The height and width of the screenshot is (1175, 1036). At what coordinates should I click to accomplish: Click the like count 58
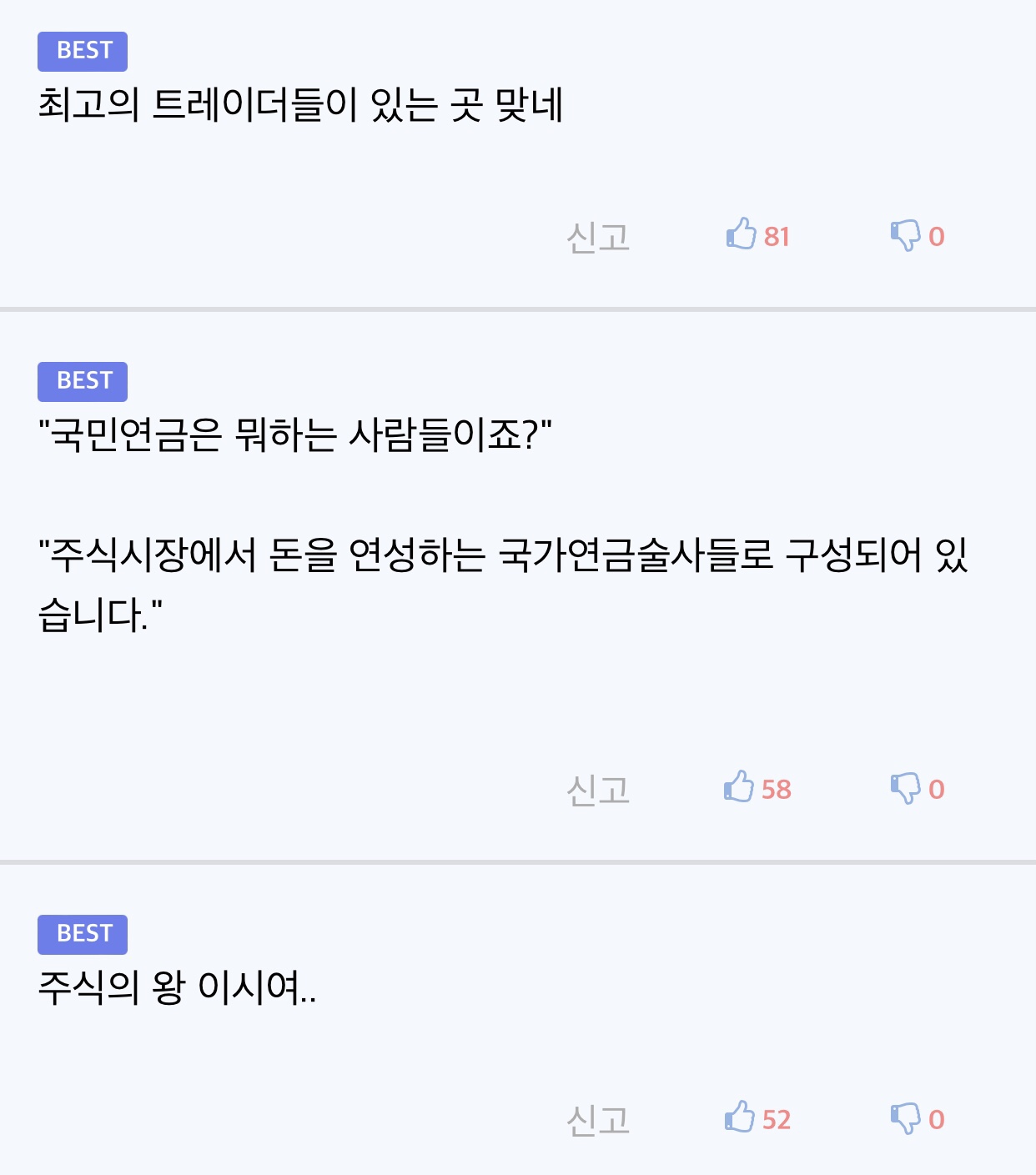pyautogui.click(x=777, y=789)
